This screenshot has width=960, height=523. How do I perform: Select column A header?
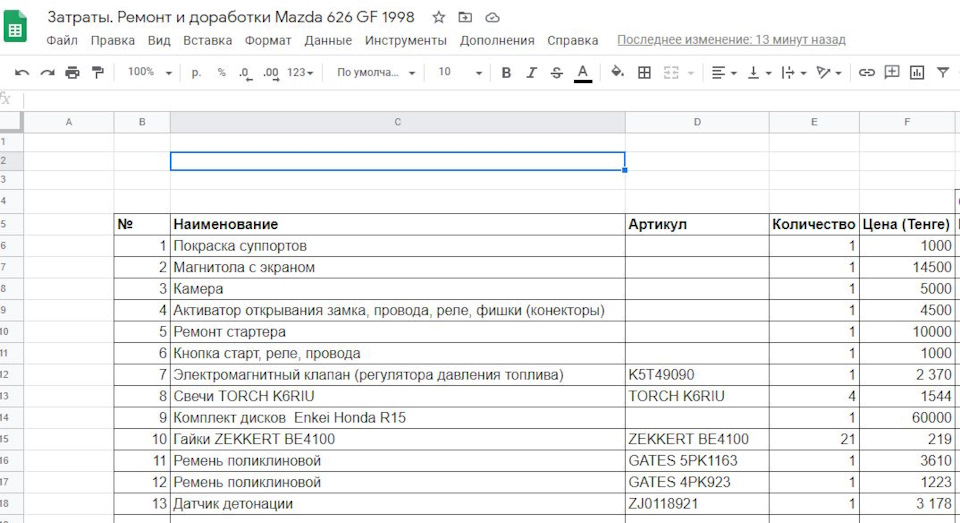coord(69,122)
